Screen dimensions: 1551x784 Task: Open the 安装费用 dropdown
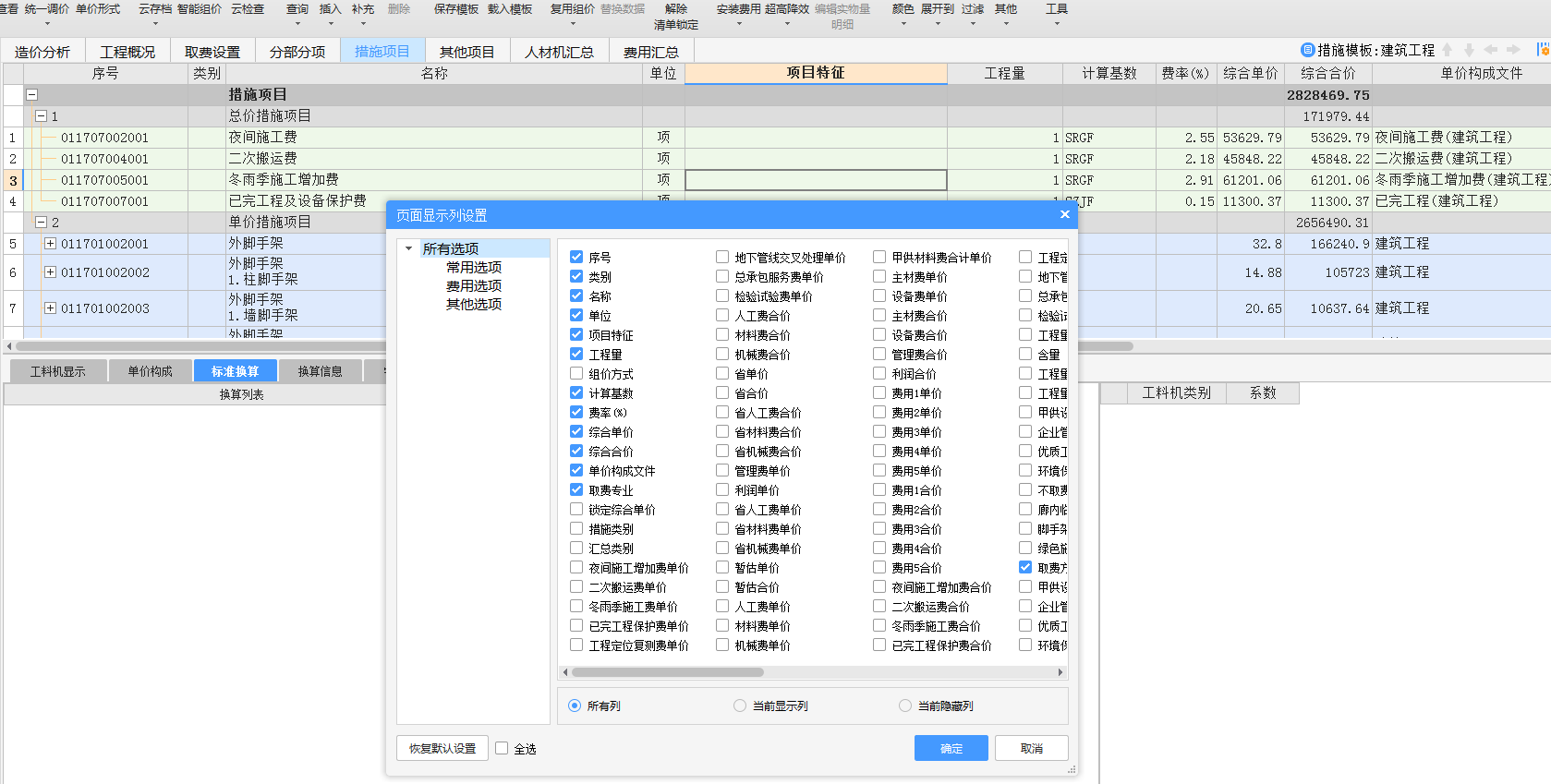pos(739,24)
